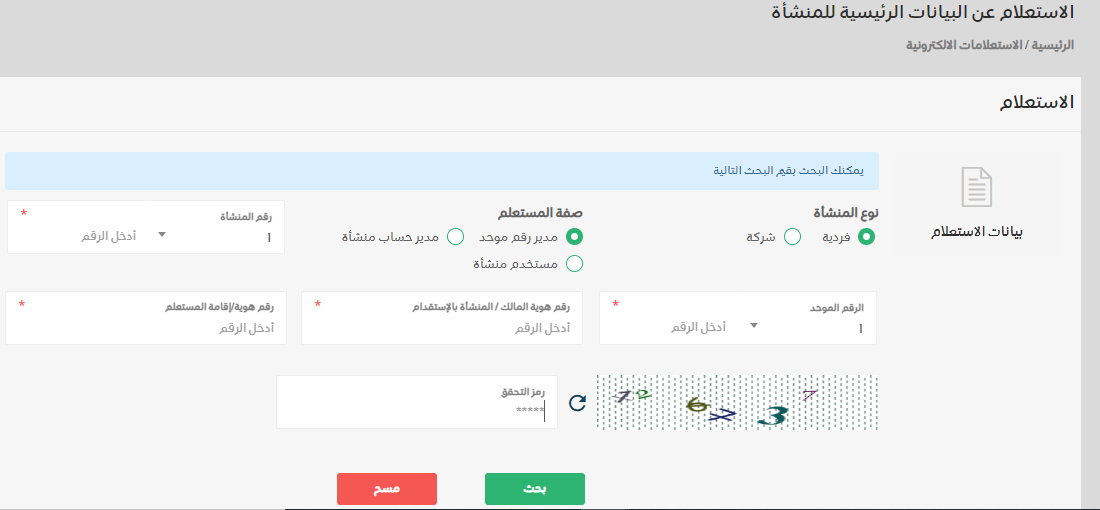Open the الرقم الموحد prefix dropdown arrow

point(753,326)
